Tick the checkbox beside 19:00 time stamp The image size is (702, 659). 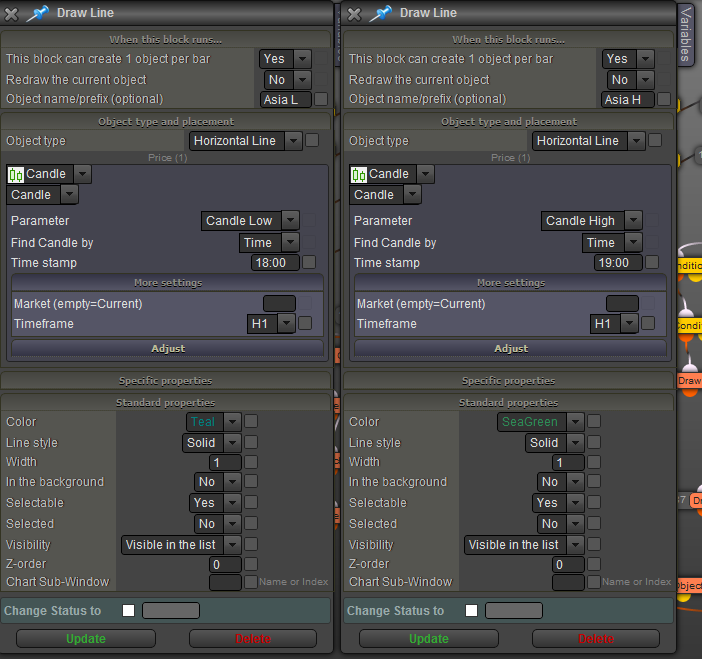pos(652,262)
